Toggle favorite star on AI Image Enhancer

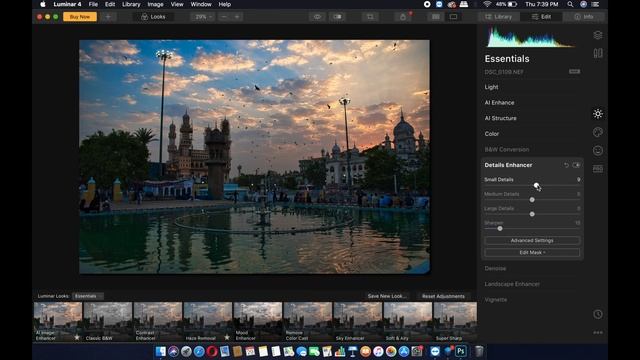pos(77,337)
